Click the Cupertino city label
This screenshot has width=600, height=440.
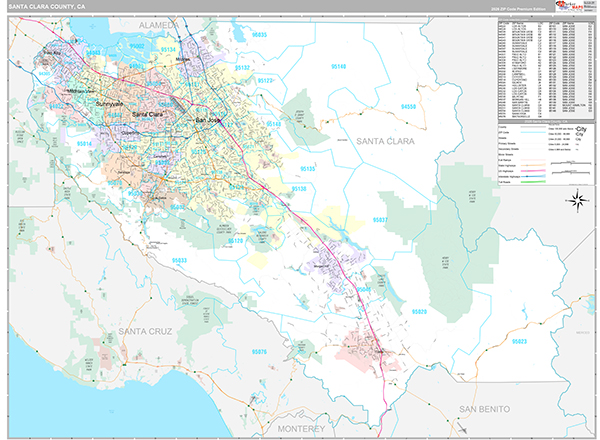click(x=130, y=133)
